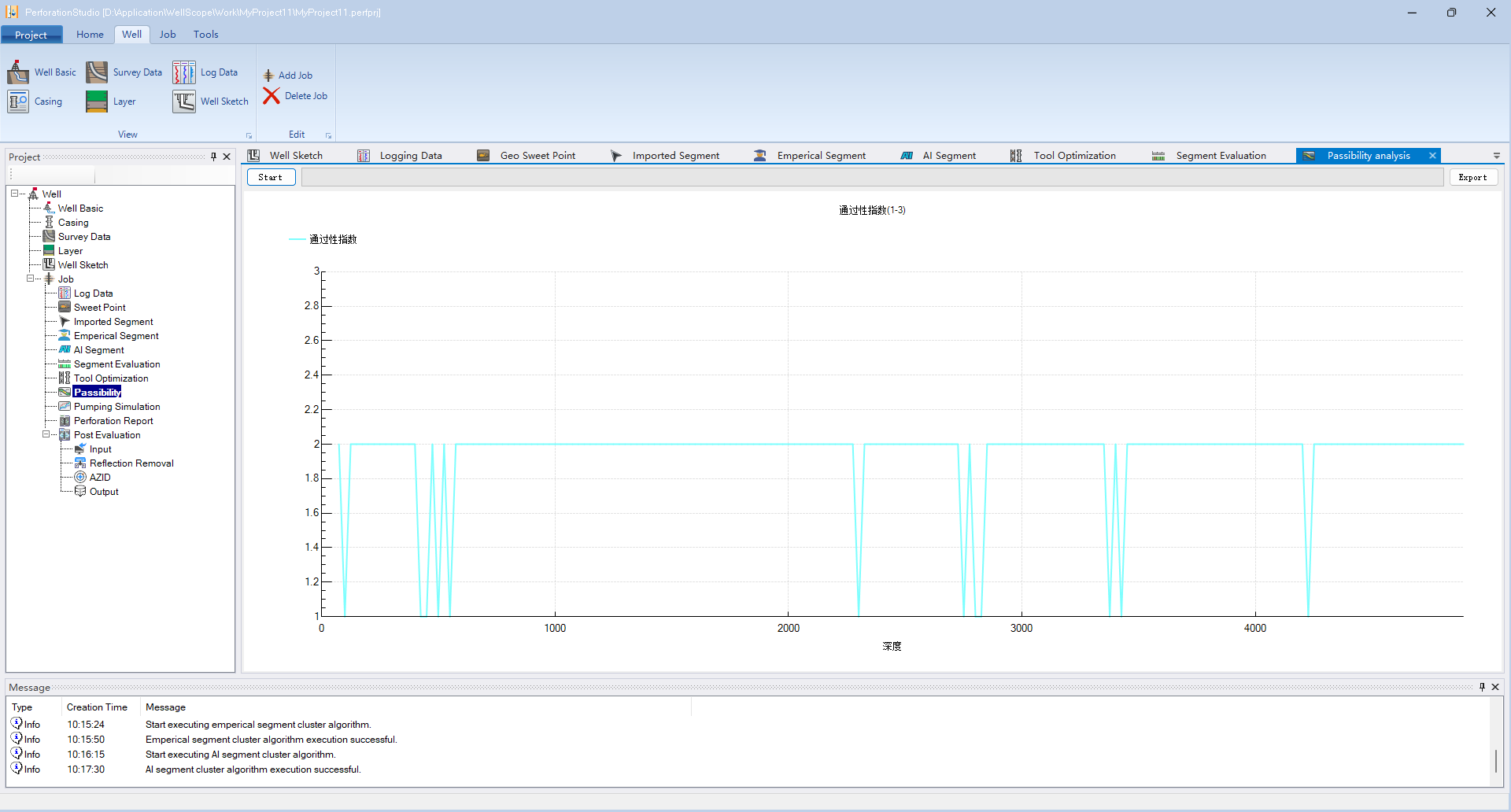This screenshot has height=812, width=1511.
Task: Switch to the Tool Optimization tab
Action: 1074,156
